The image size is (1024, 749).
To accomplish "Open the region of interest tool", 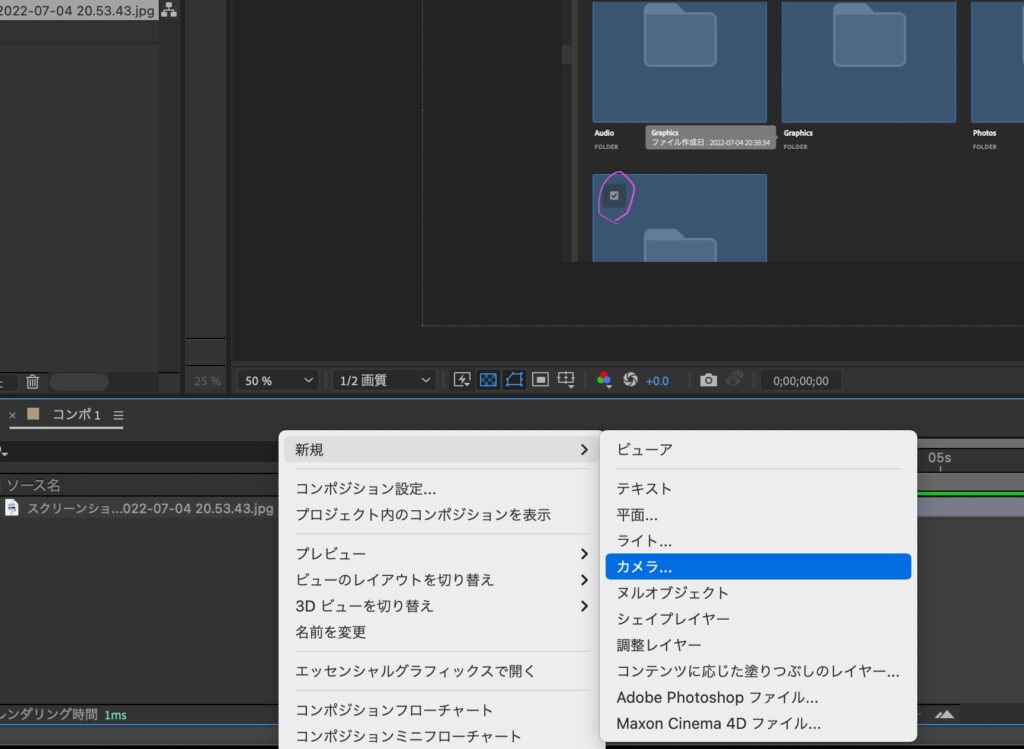I will (x=540, y=380).
